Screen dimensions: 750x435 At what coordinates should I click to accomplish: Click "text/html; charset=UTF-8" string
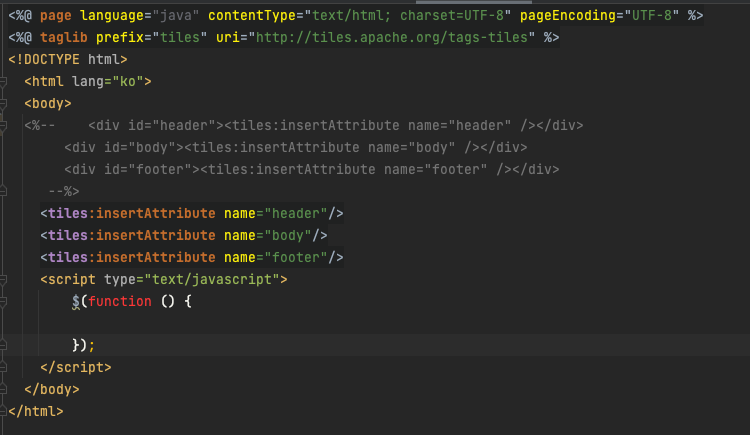(408, 16)
